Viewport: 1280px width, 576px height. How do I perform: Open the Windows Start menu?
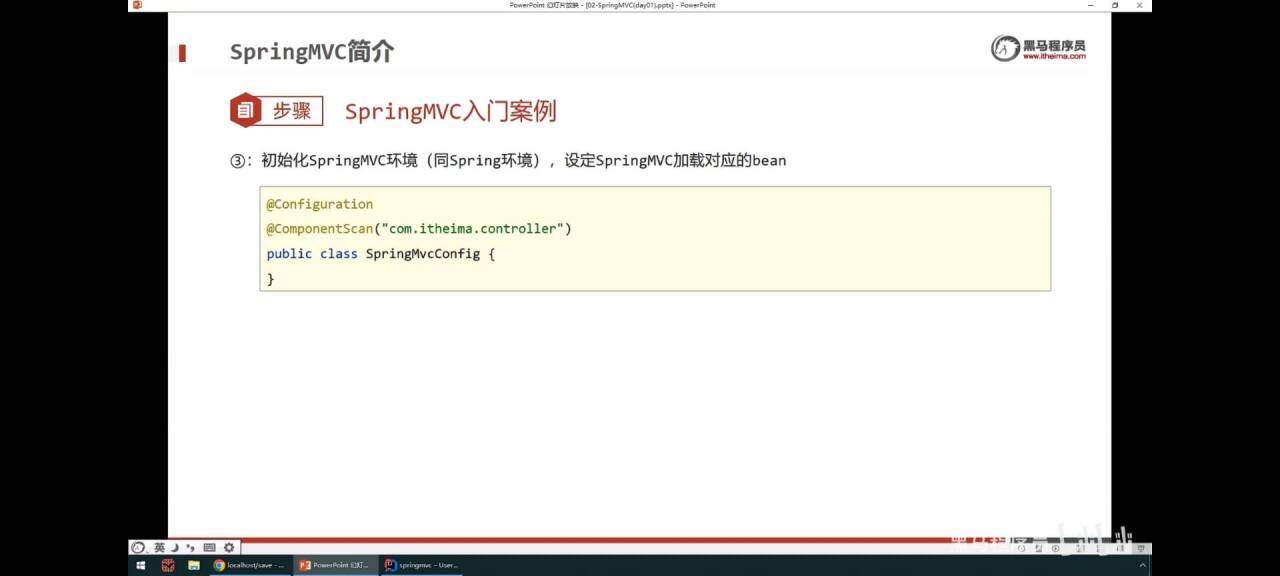point(141,565)
